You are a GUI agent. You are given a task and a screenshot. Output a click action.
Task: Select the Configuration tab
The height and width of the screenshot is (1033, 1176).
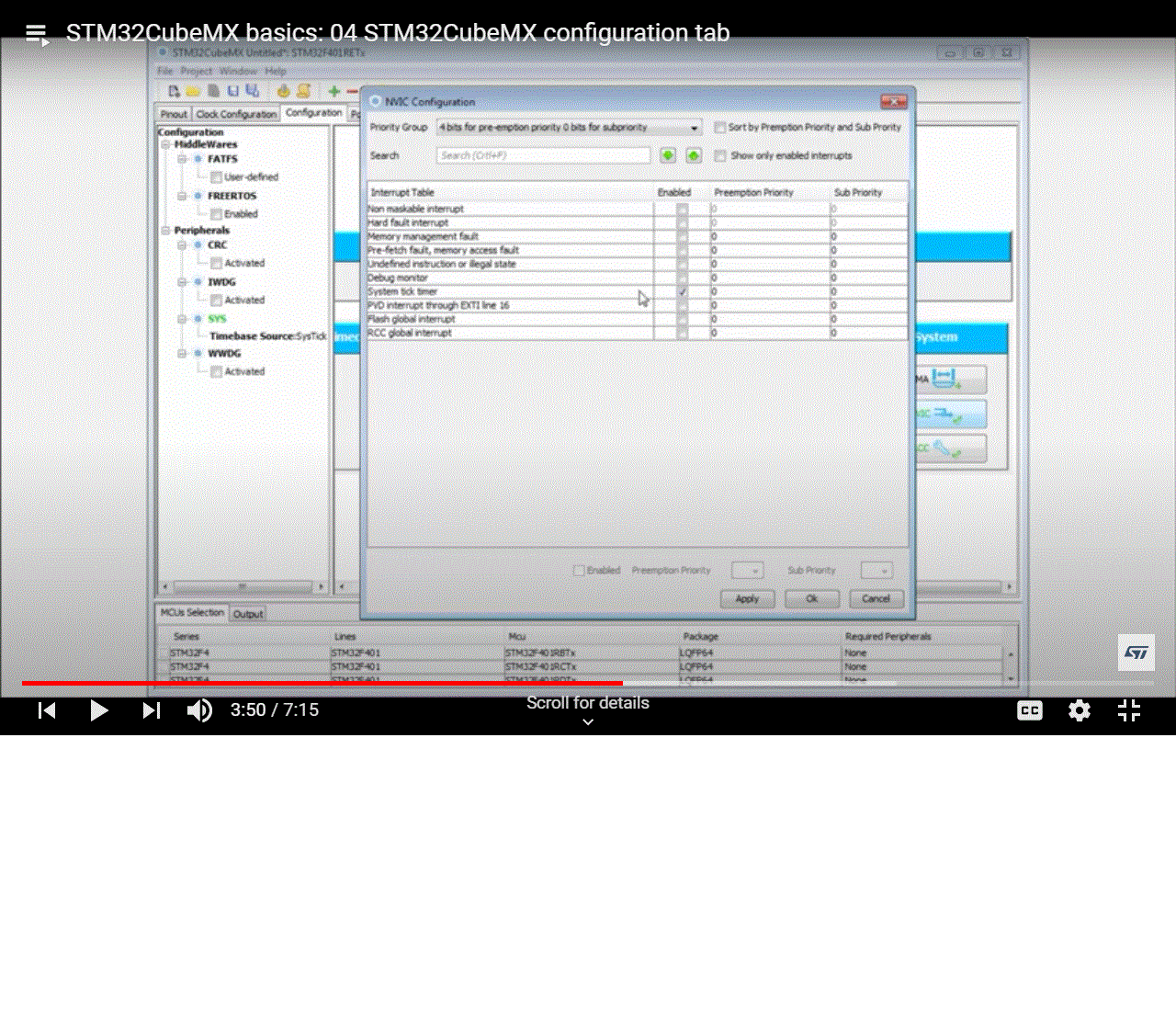tap(313, 112)
